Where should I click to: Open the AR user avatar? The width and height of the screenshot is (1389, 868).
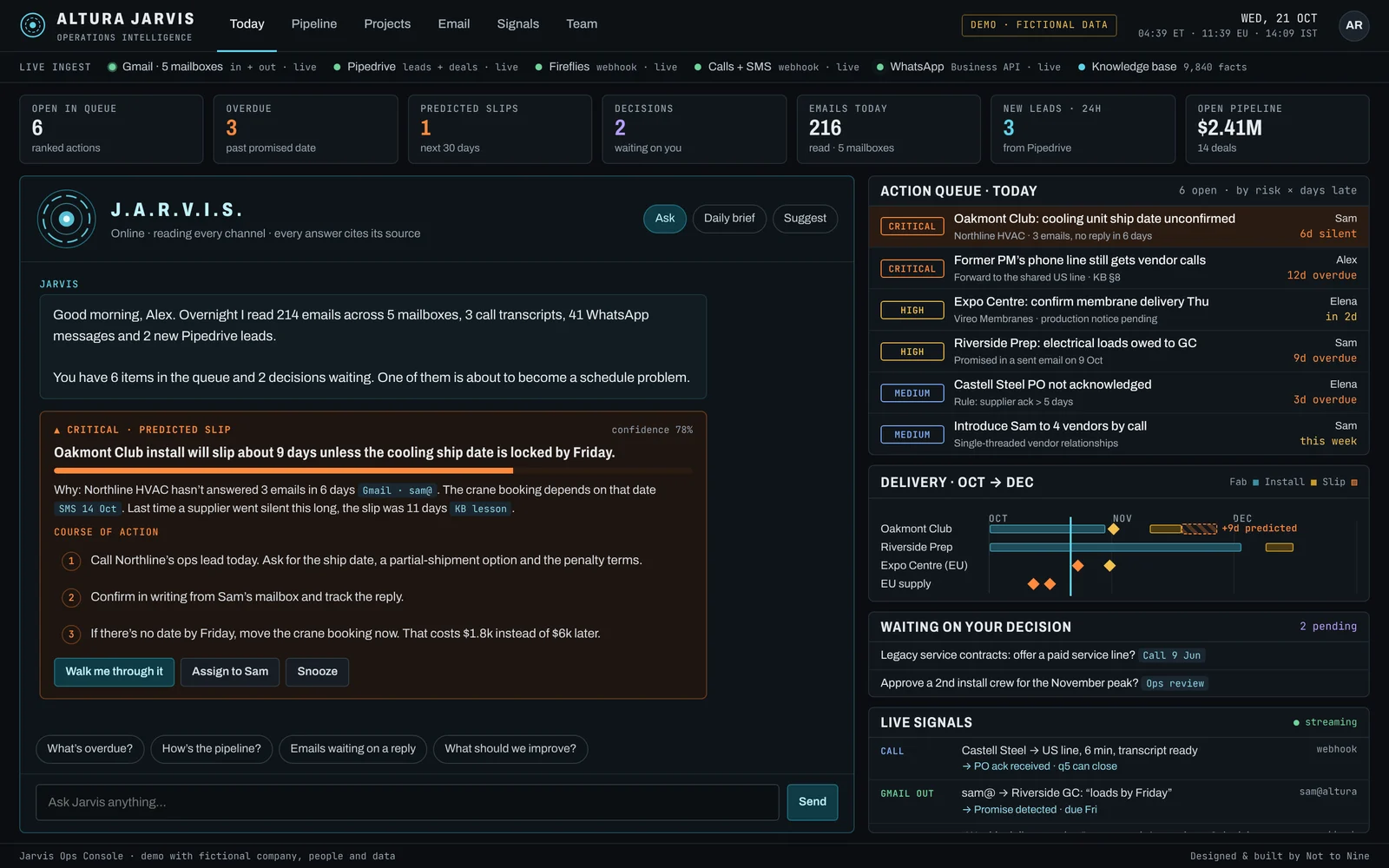pos(1353,25)
